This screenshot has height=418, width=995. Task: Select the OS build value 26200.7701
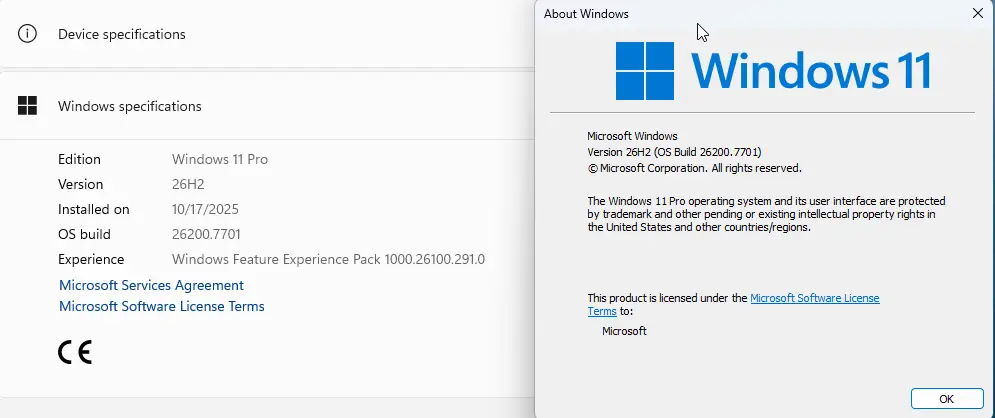click(x=206, y=235)
